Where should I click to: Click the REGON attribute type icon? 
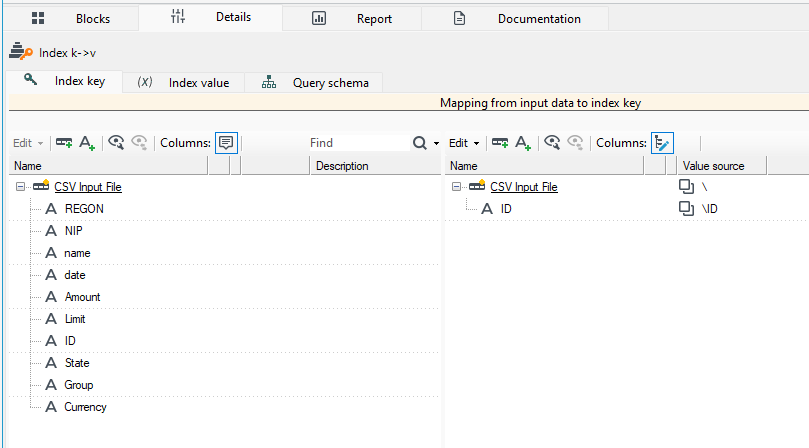(51, 209)
